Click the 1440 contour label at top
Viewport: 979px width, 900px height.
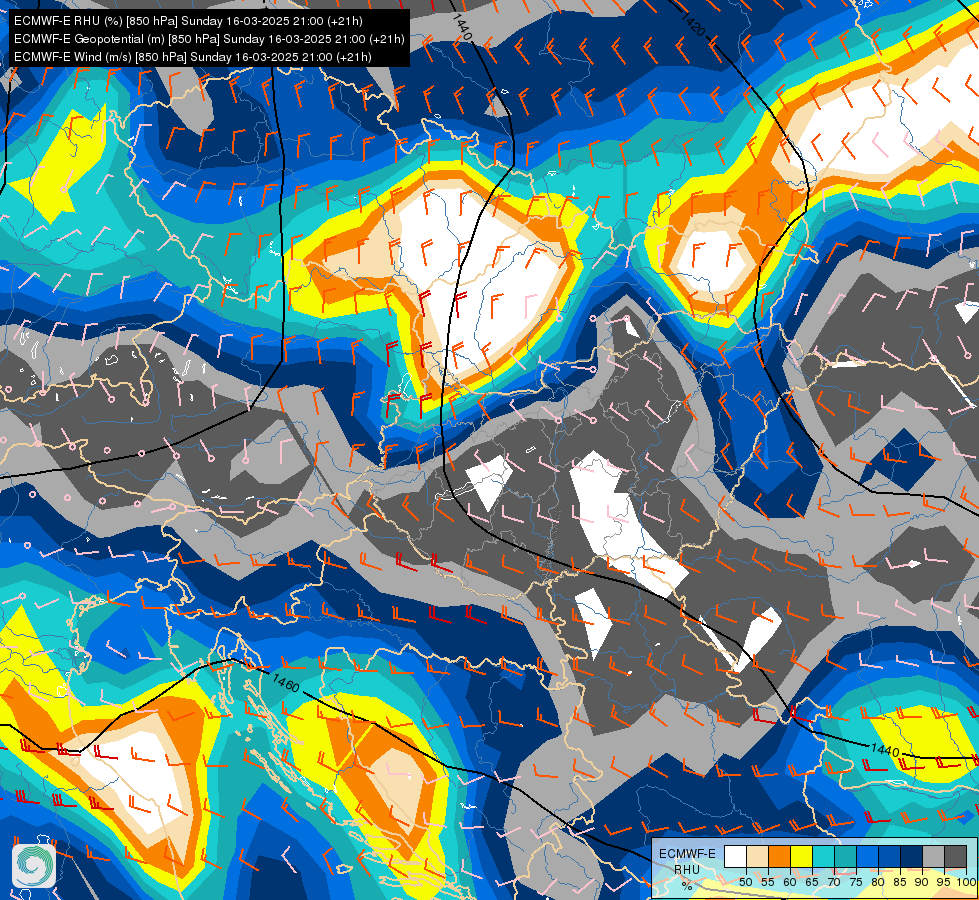461,27
